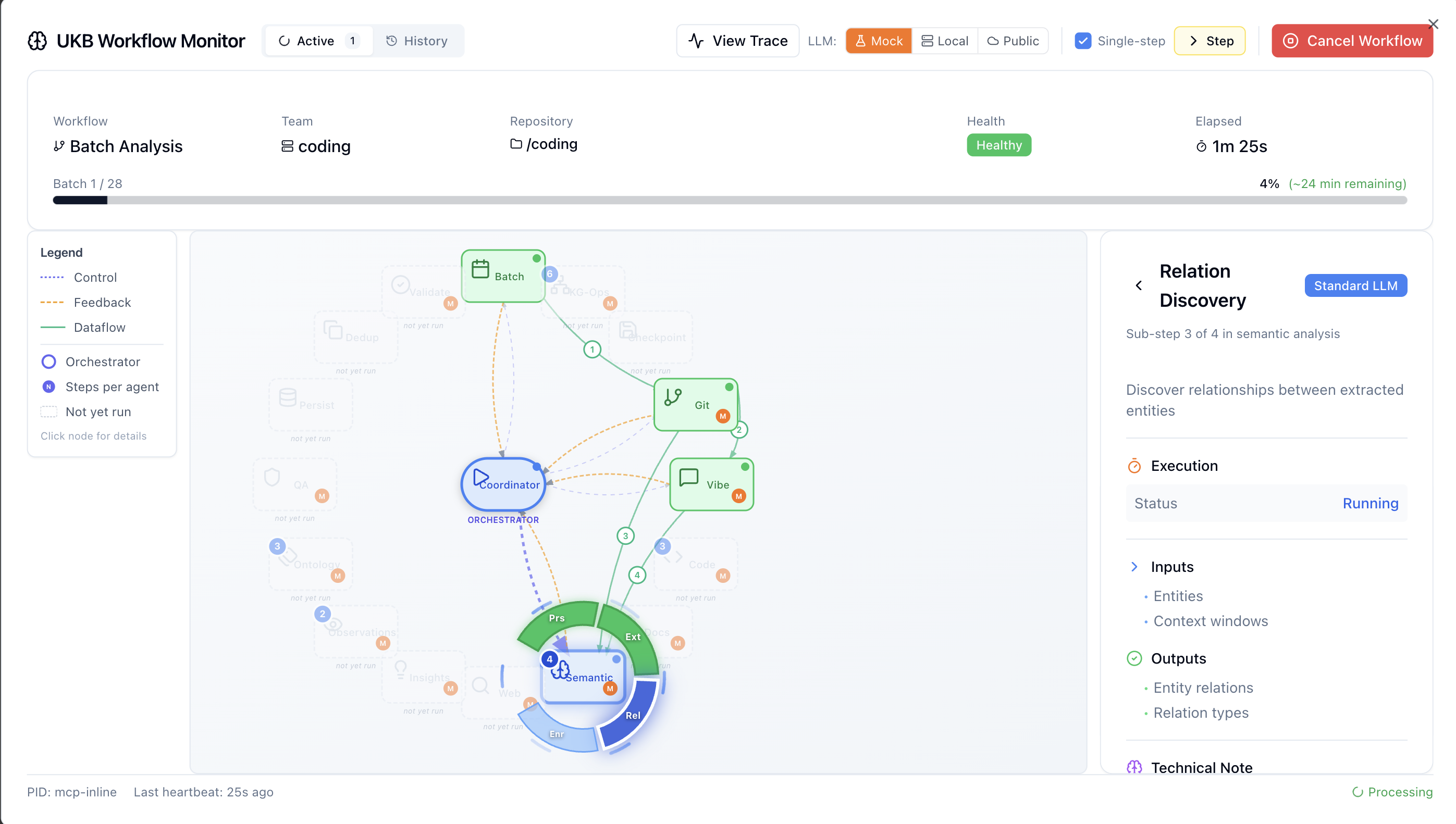Viewport: 1456px width, 824px height.
Task: Select the Validate node
Action: 424,292
